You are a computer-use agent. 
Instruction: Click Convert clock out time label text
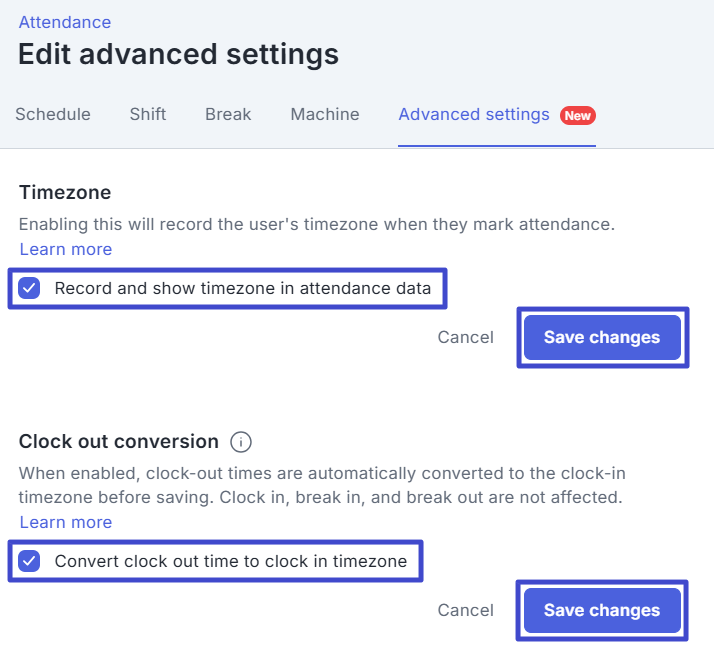[231, 561]
